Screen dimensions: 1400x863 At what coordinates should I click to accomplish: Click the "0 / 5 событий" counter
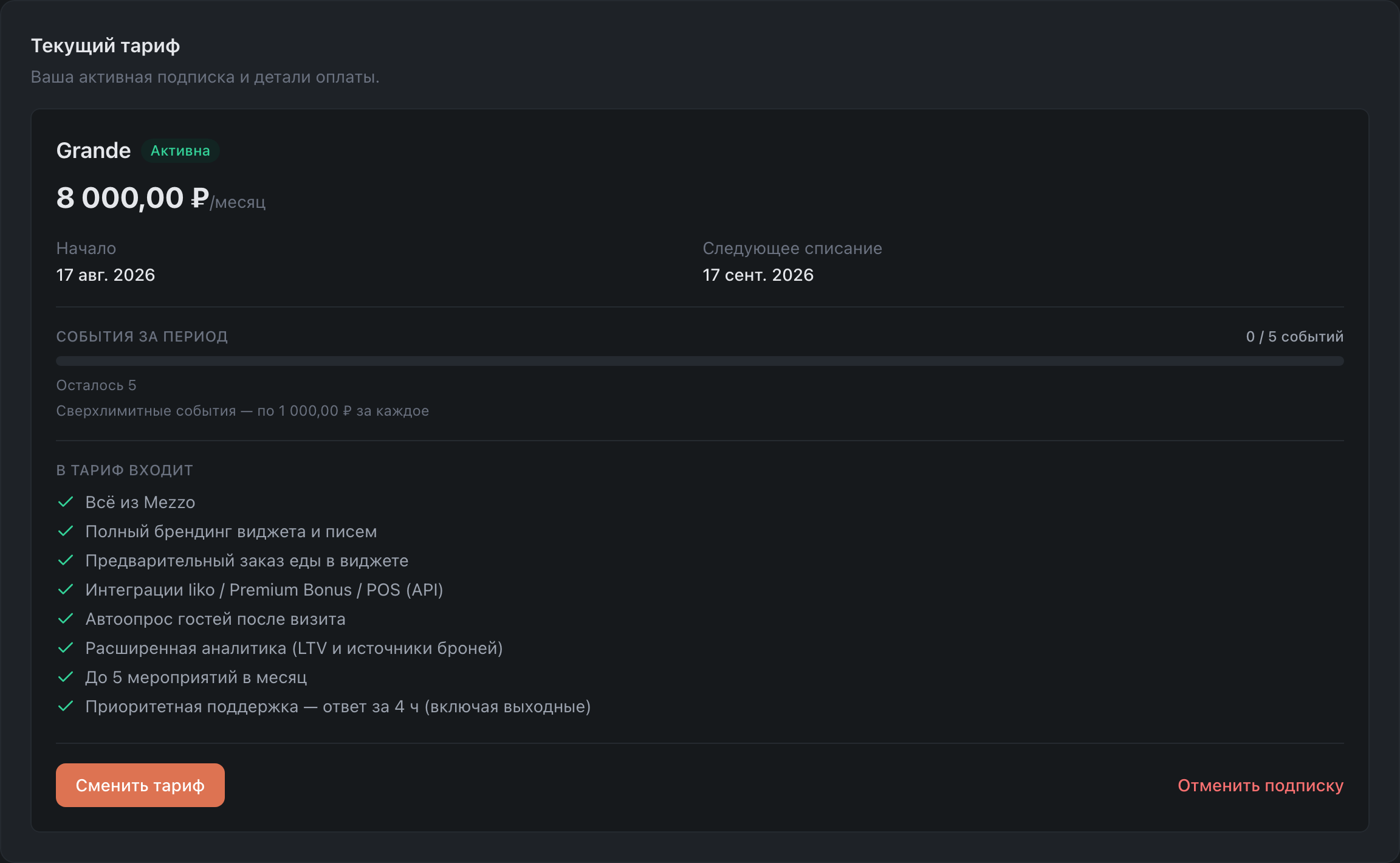(1295, 337)
